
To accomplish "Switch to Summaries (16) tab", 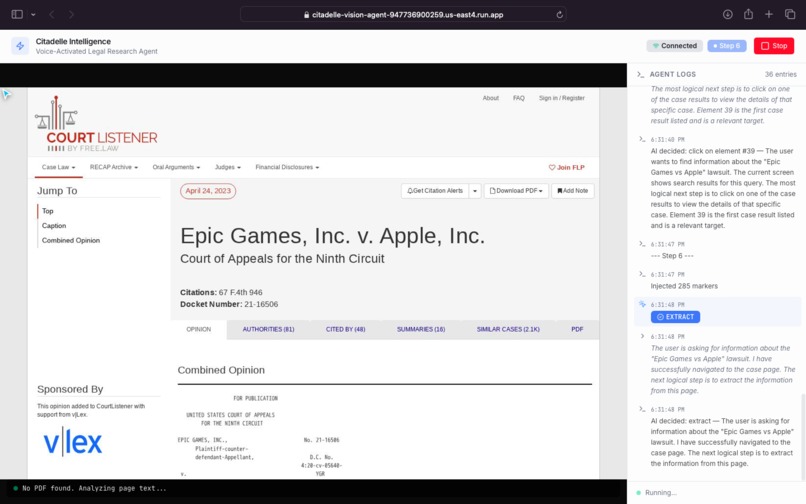I will click(421, 329).
